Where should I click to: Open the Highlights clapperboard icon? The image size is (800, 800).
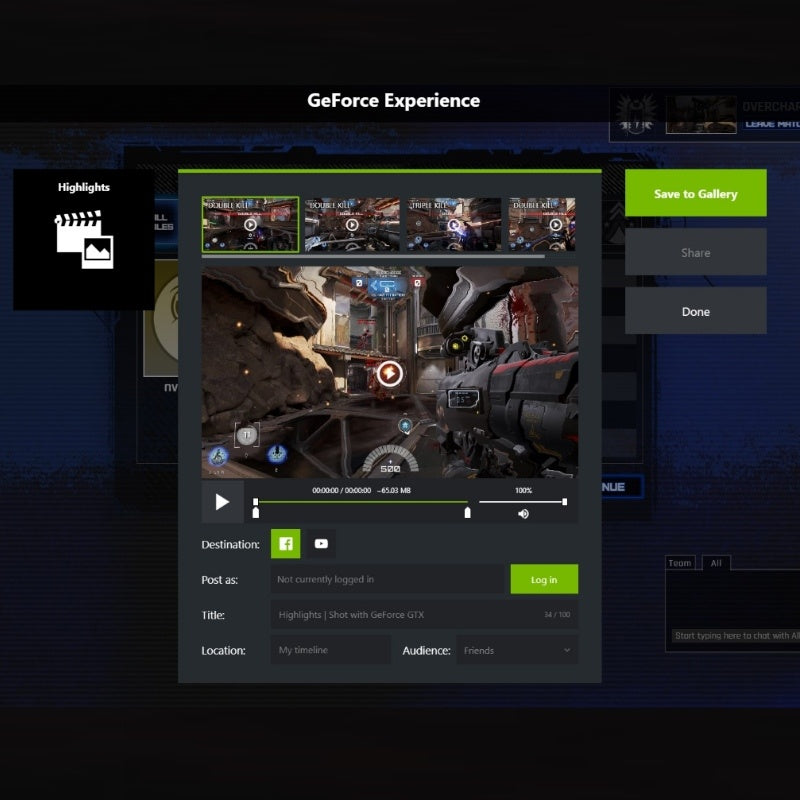click(x=84, y=240)
